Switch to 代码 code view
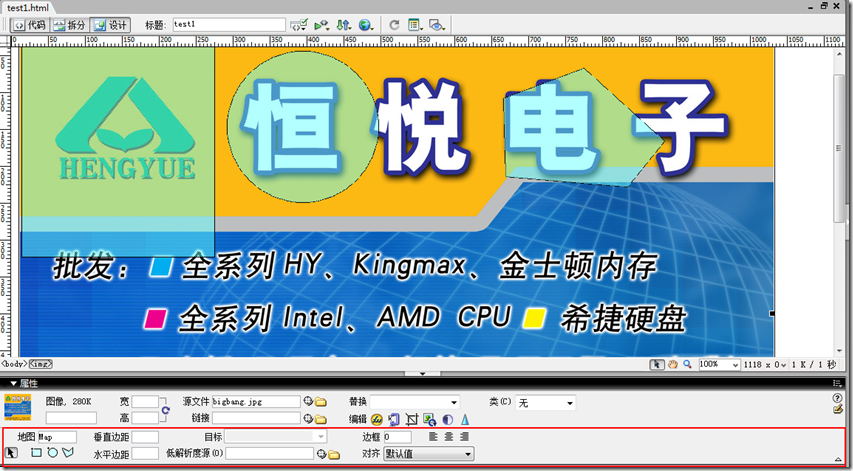 pyautogui.click(x=30, y=25)
